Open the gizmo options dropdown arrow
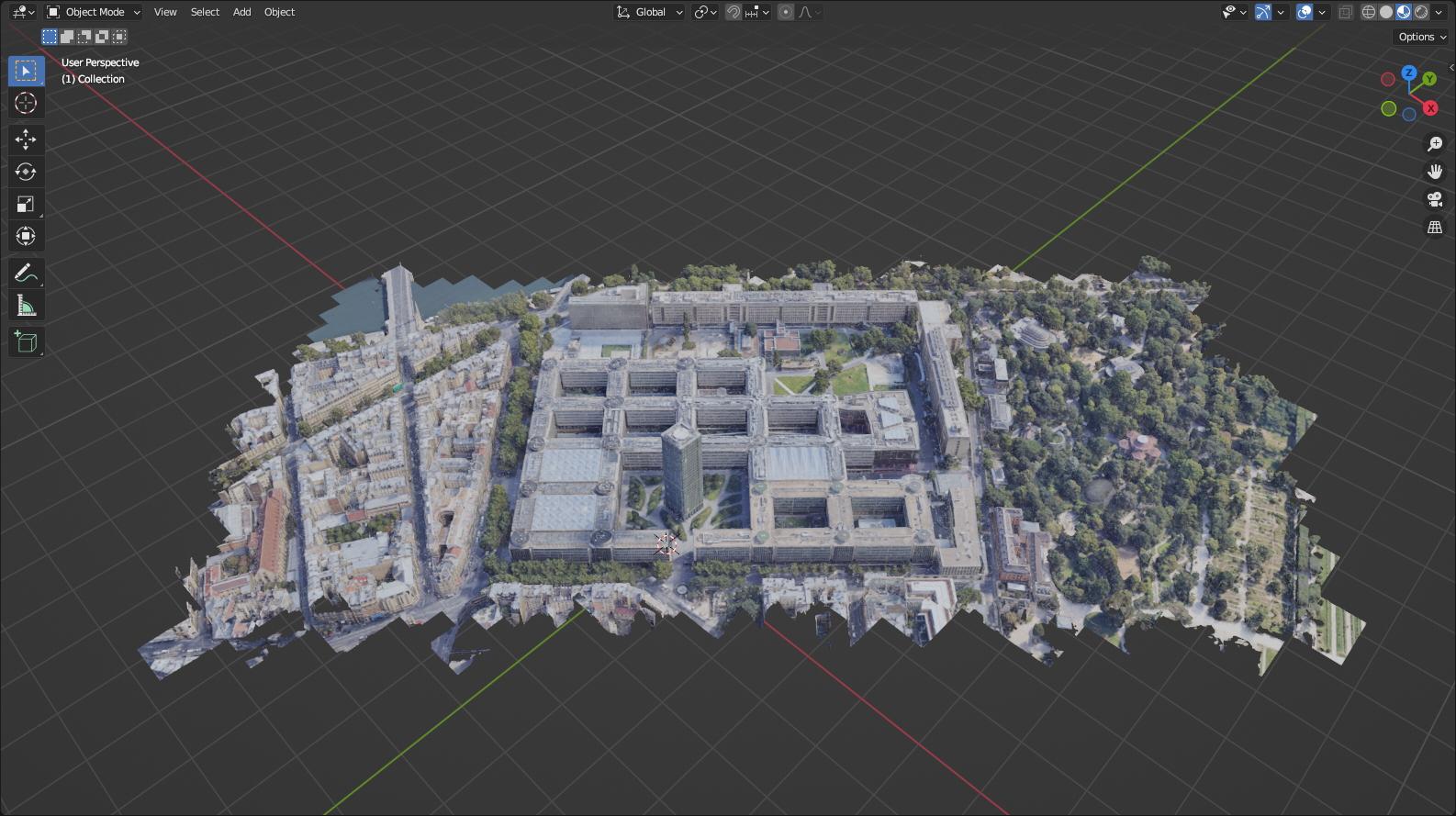The width and height of the screenshot is (1456, 816). [x=1281, y=12]
